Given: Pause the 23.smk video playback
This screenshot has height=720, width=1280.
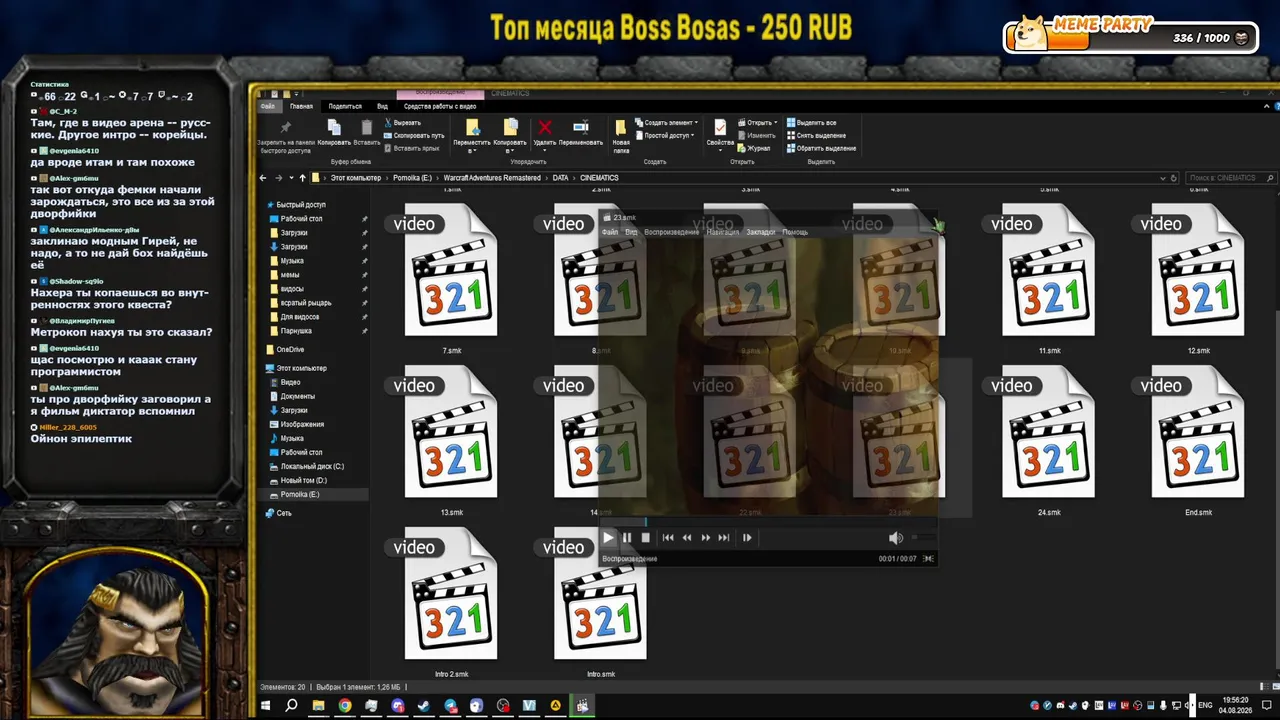Looking at the screenshot, I should [627, 538].
